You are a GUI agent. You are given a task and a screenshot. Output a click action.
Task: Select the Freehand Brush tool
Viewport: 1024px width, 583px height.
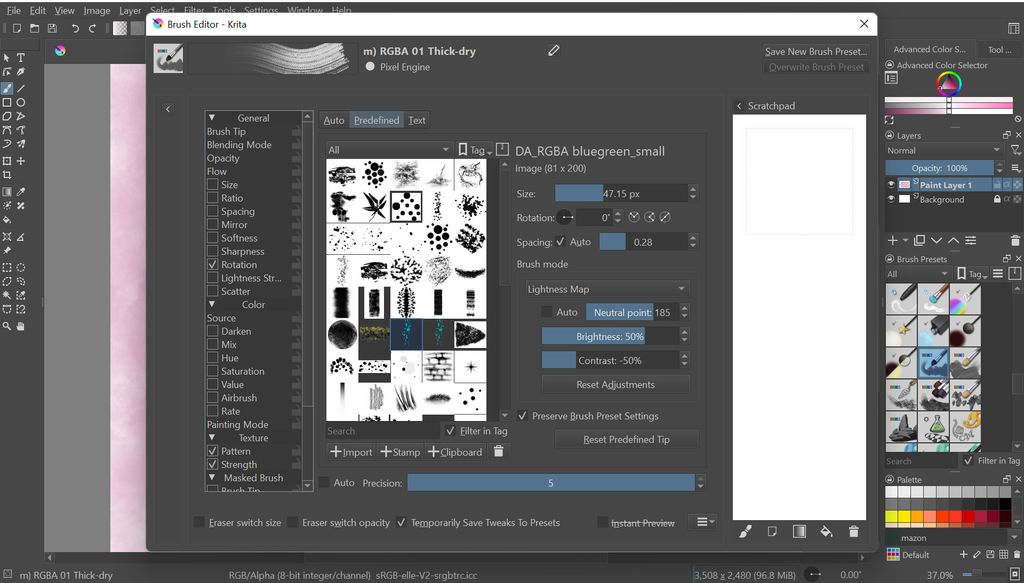pos(6,88)
